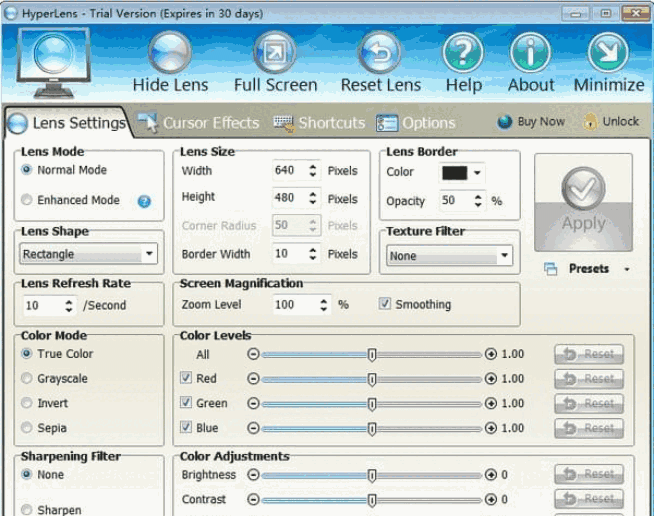
Task: Increase Blue level with plus icon
Action: pyautogui.click(x=491, y=428)
